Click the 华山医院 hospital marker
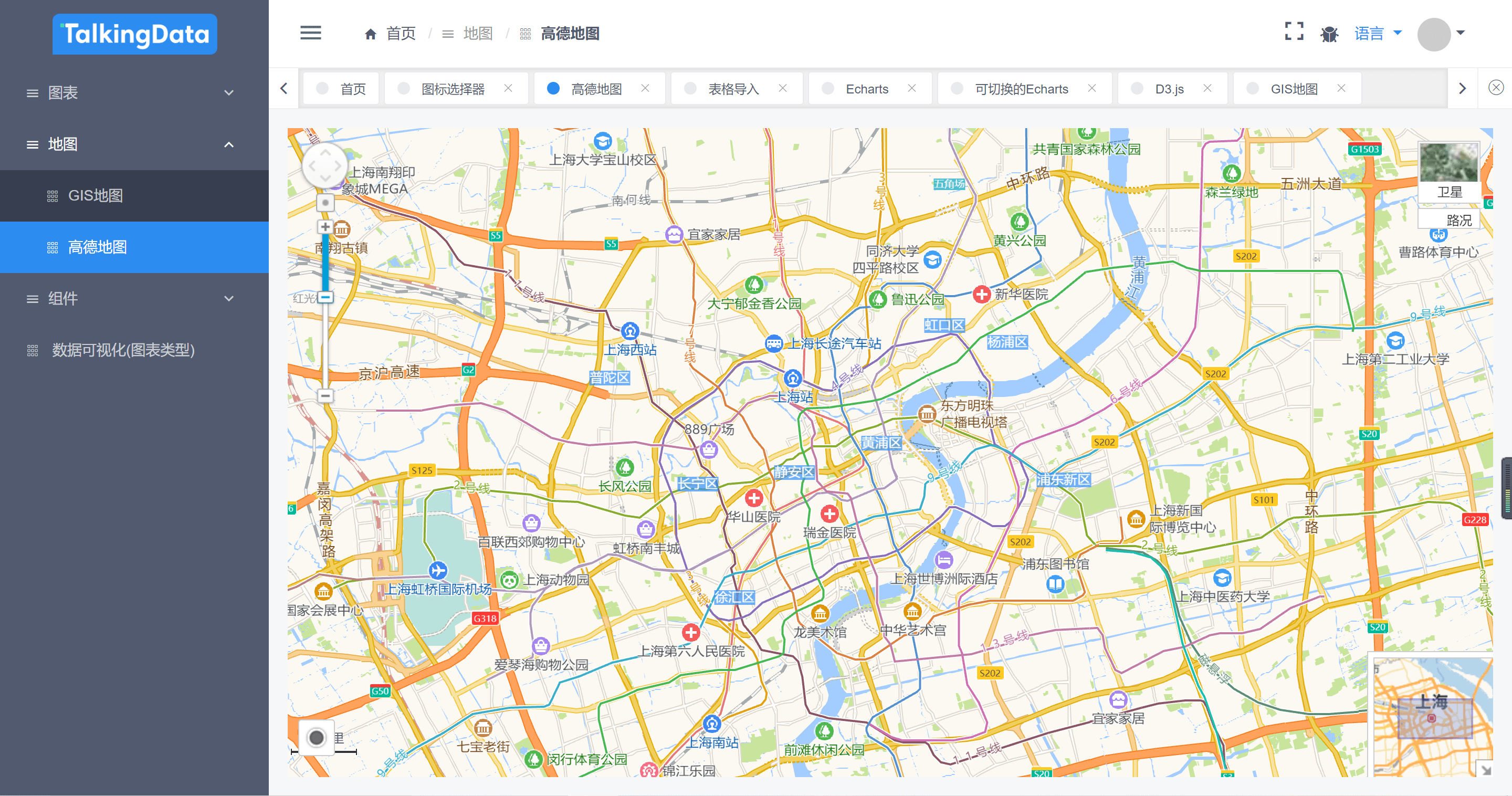Viewport: 1512px width, 796px height. coord(754,498)
